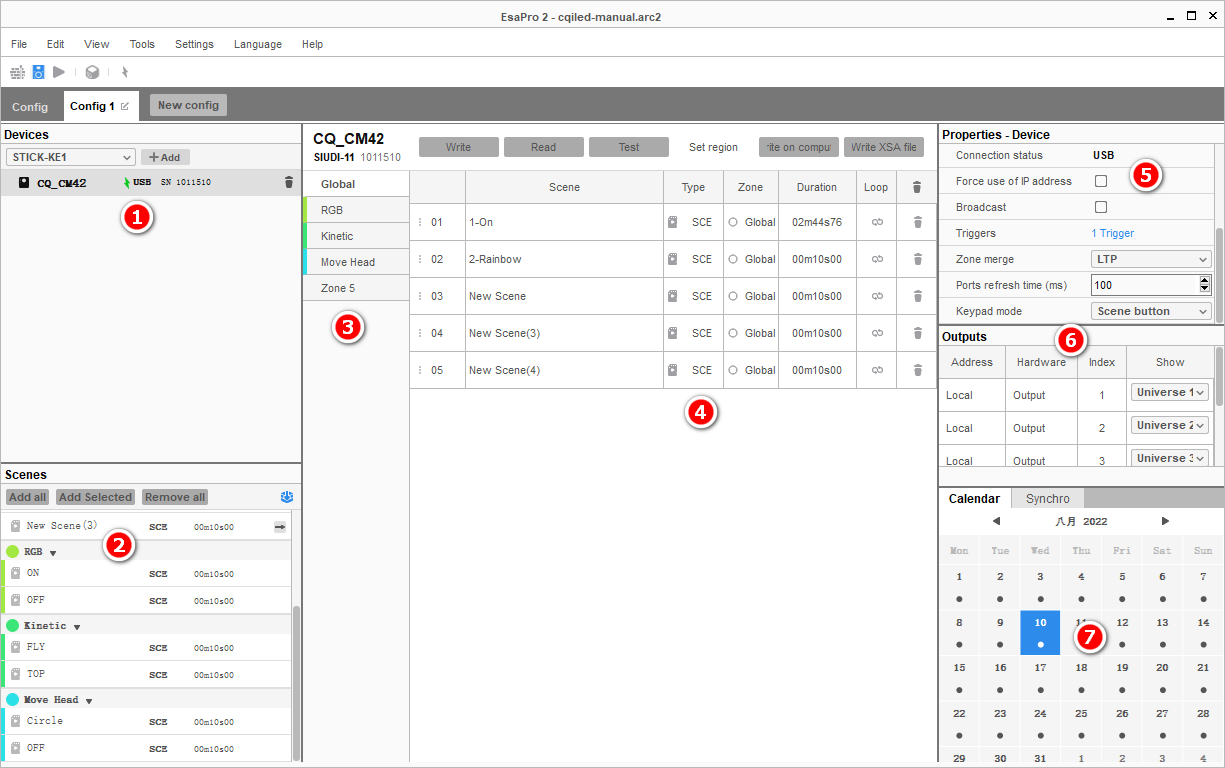
Task: Enable Force use of IP address
Action: 1101,181
